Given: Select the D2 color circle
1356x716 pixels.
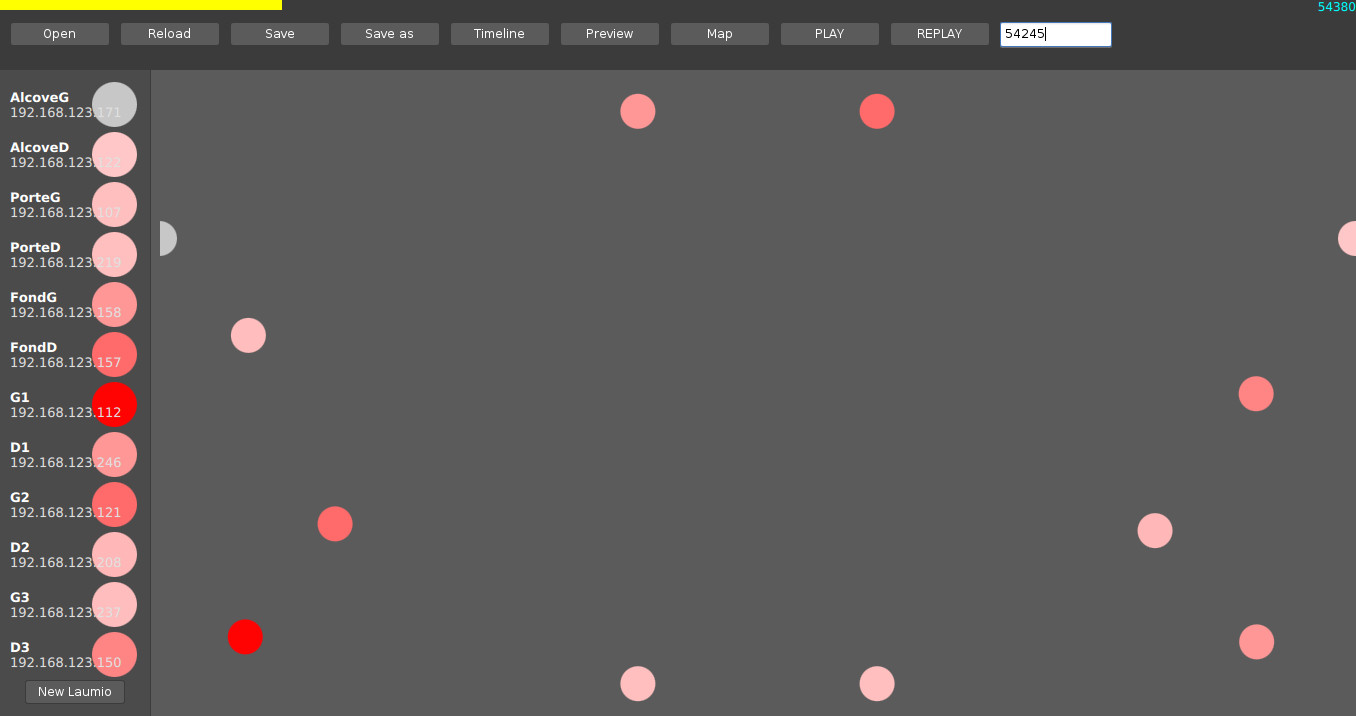Looking at the screenshot, I should [114, 555].
